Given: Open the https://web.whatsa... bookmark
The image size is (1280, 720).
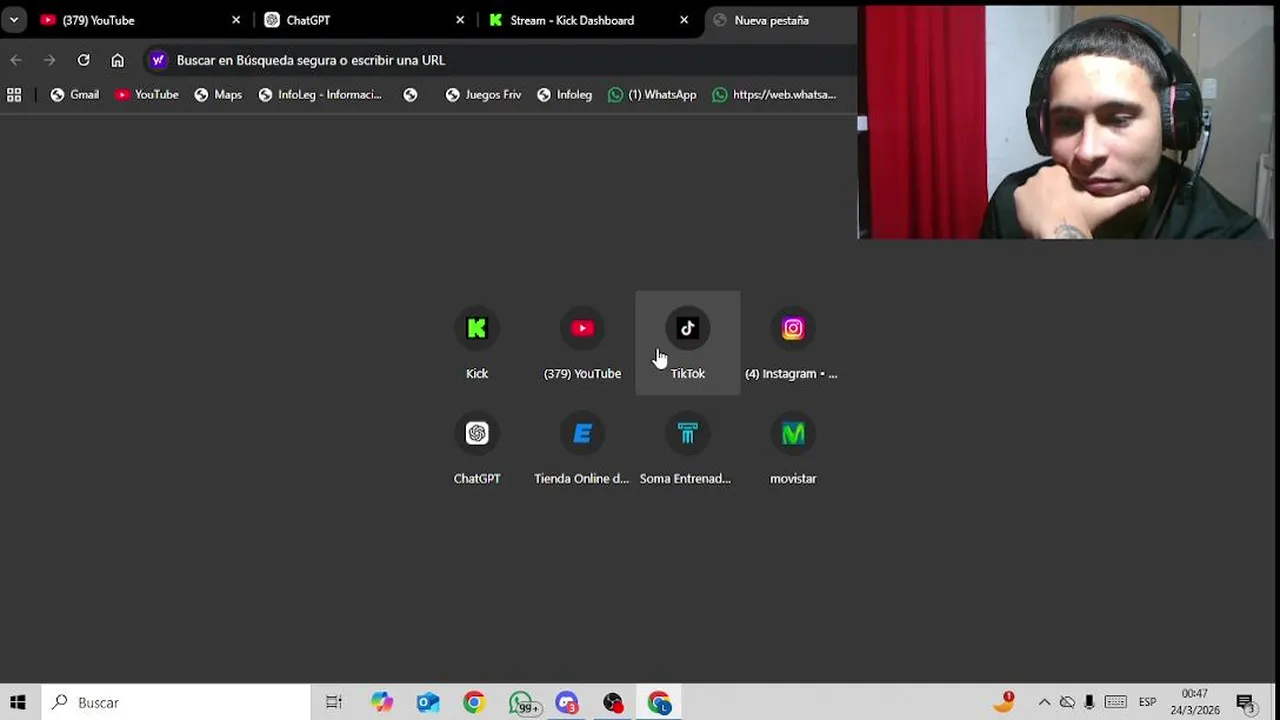Looking at the screenshot, I should [x=774, y=95].
